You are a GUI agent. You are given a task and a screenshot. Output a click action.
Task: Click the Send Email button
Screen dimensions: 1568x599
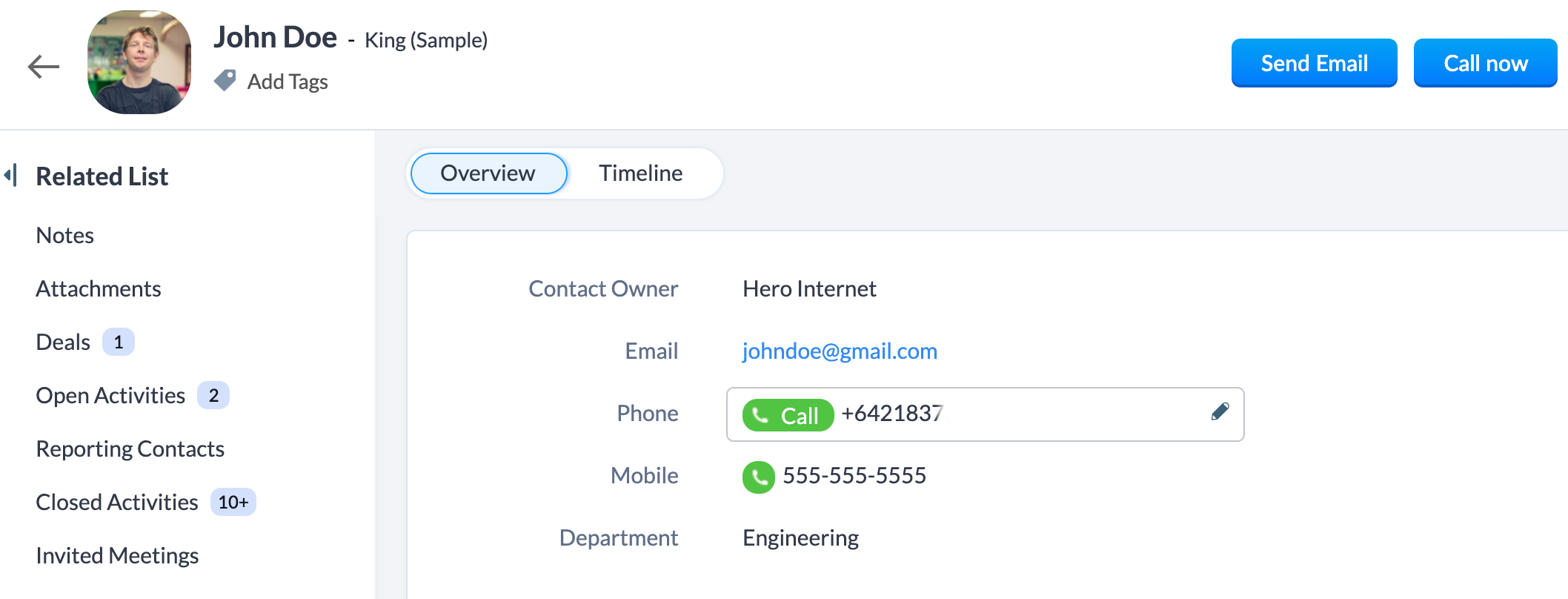[1314, 63]
